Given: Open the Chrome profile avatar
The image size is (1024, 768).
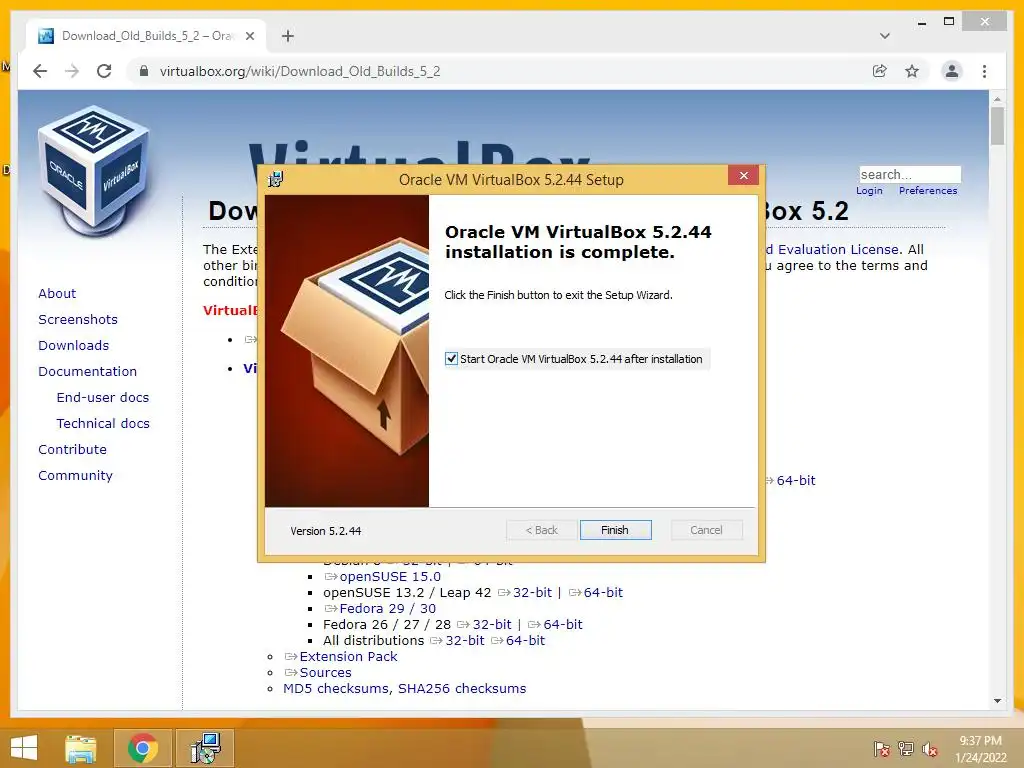Looking at the screenshot, I should point(952,71).
